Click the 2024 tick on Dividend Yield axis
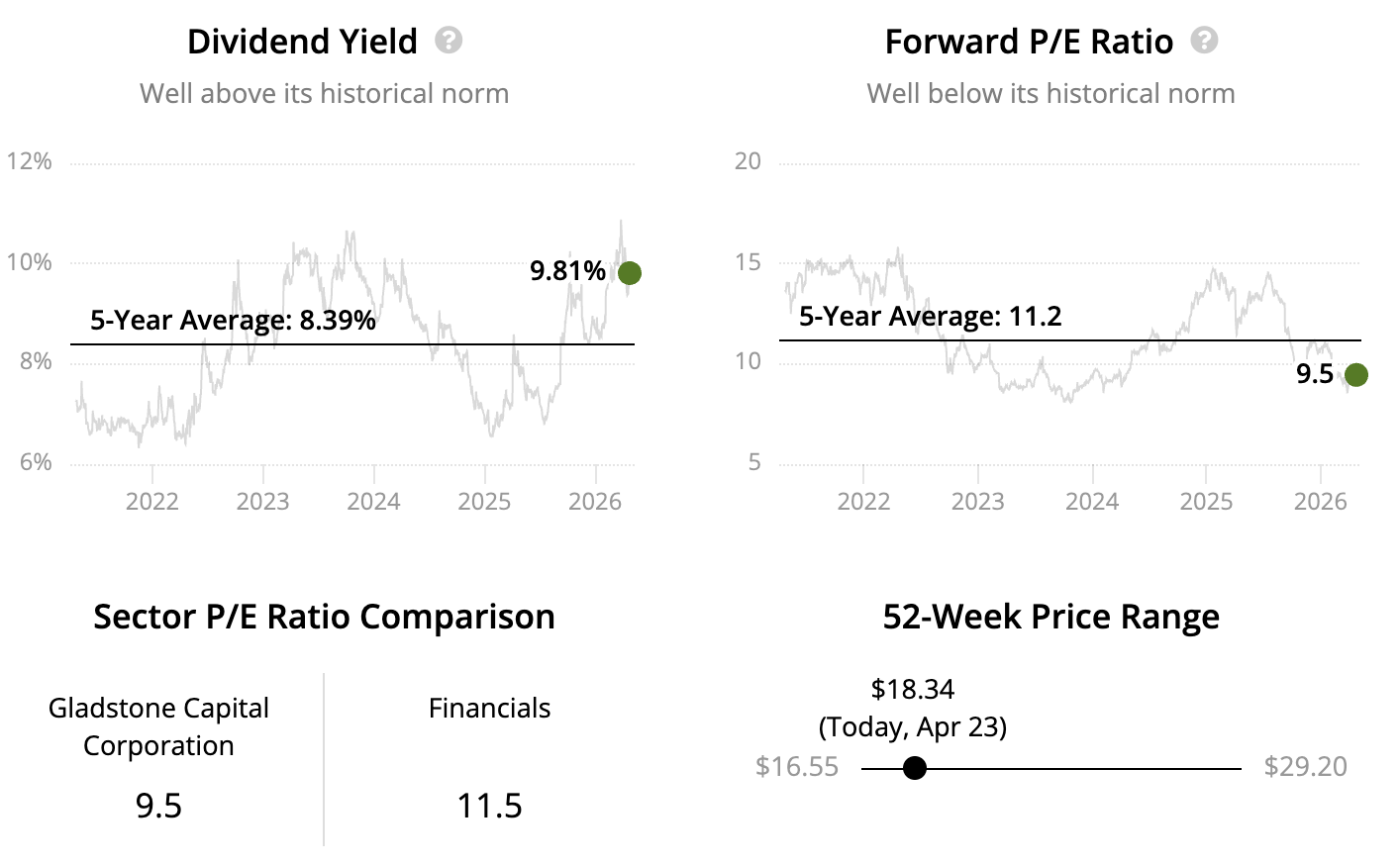 [373, 501]
